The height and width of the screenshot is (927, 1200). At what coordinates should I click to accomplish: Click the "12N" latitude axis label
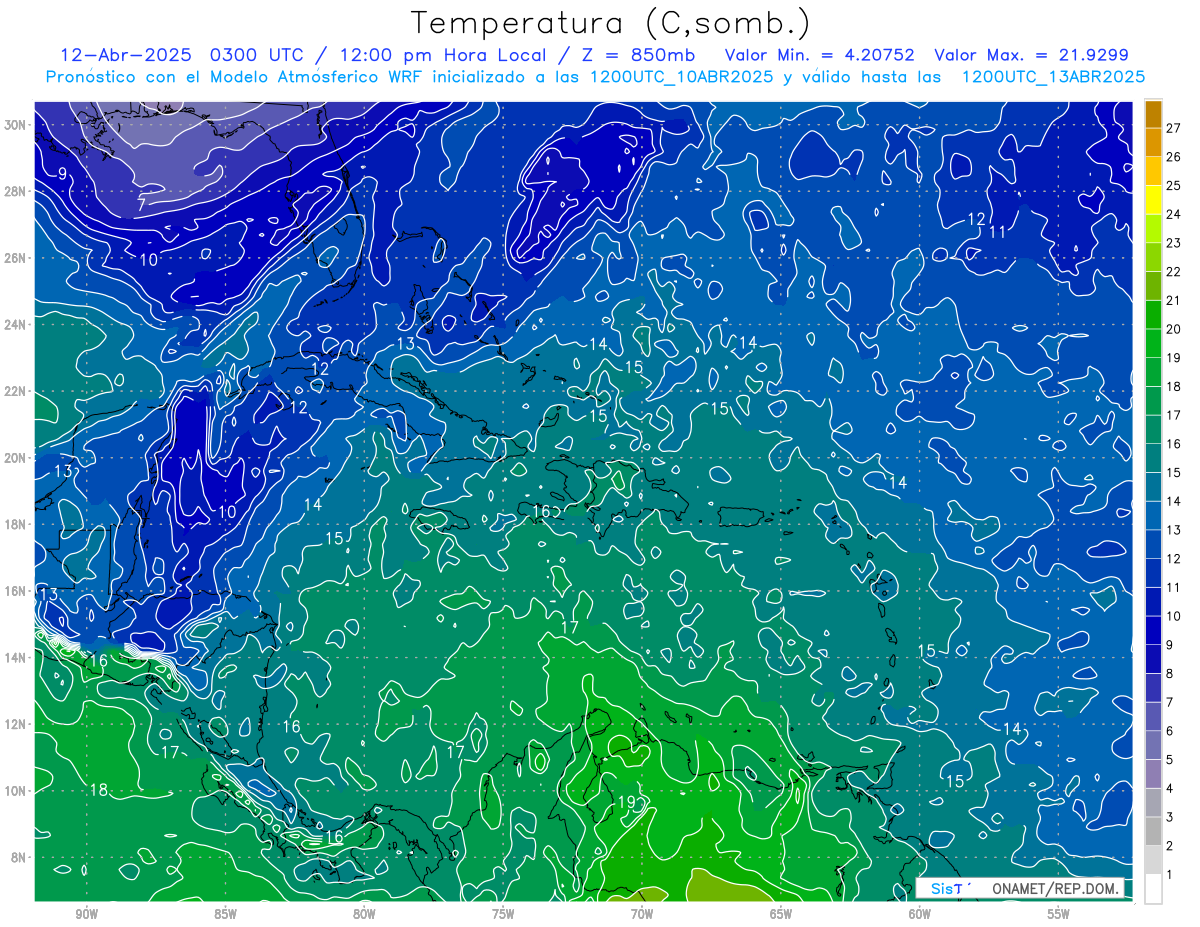coord(15,724)
